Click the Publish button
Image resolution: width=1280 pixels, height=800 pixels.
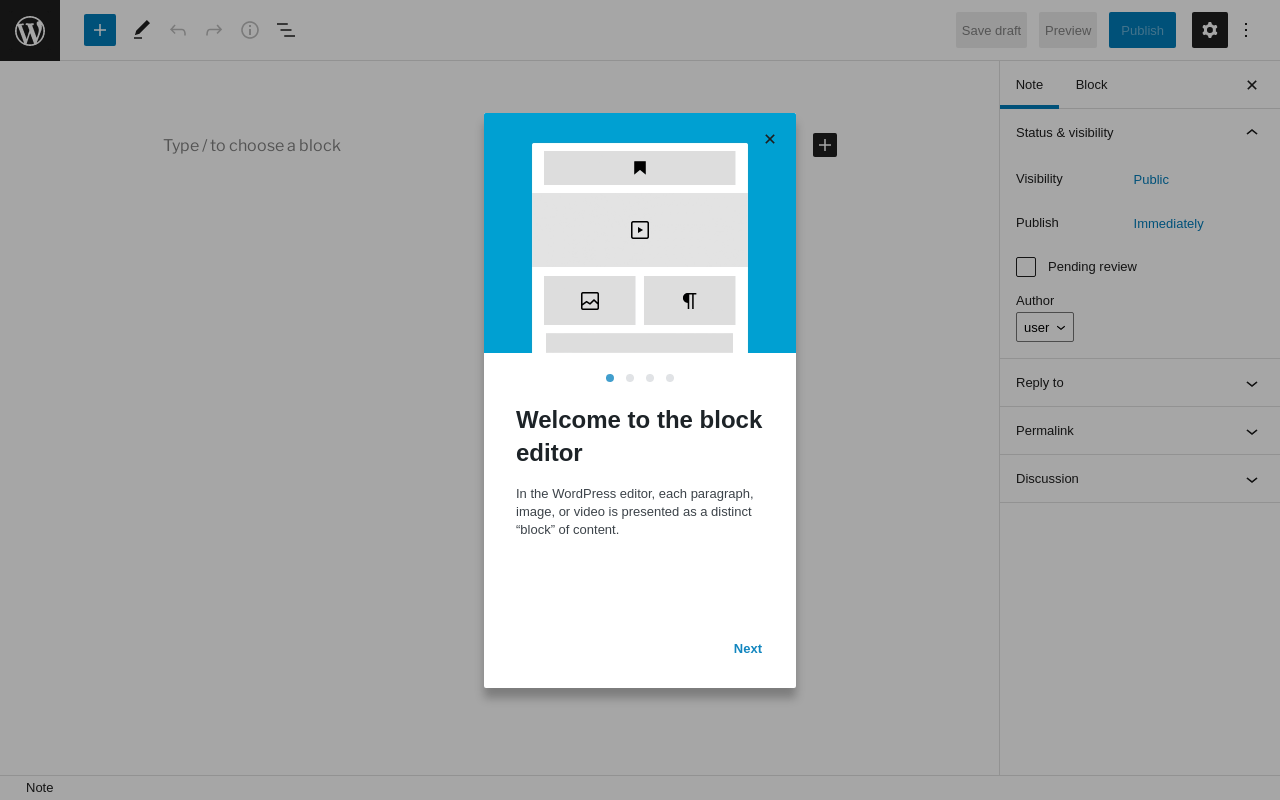click(1142, 30)
